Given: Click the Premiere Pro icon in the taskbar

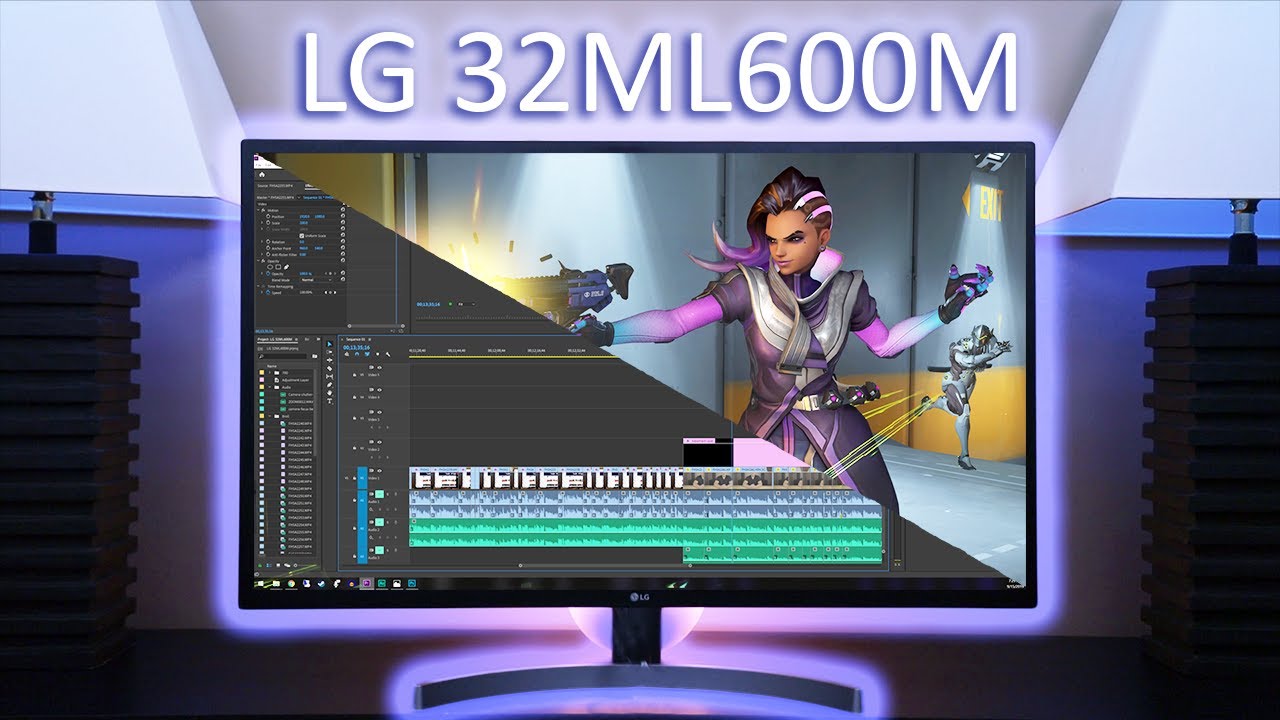Looking at the screenshot, I should (x=367, y=583).
